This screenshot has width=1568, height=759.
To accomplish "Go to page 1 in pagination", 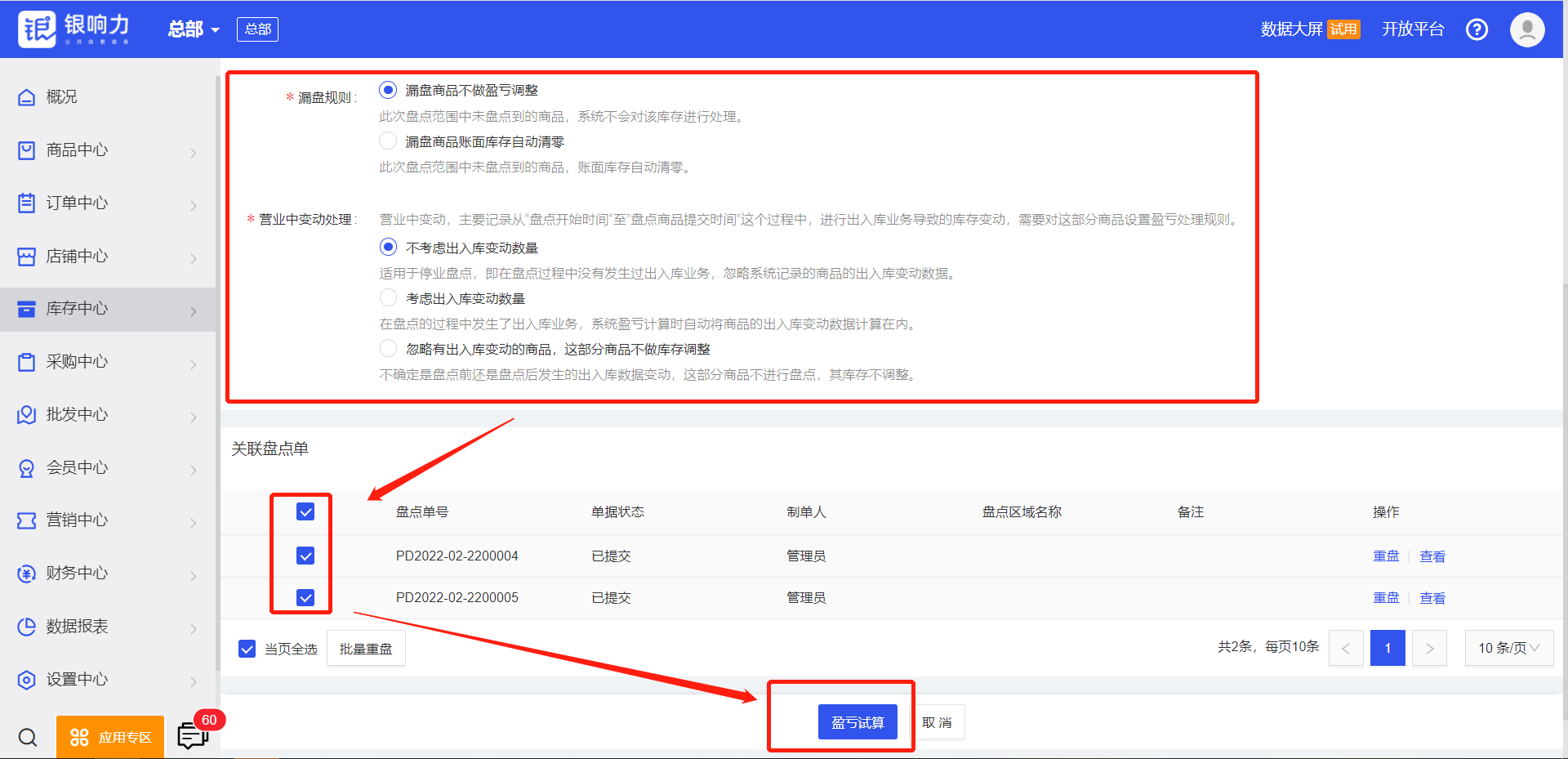I will click(x=1387, y=648).
